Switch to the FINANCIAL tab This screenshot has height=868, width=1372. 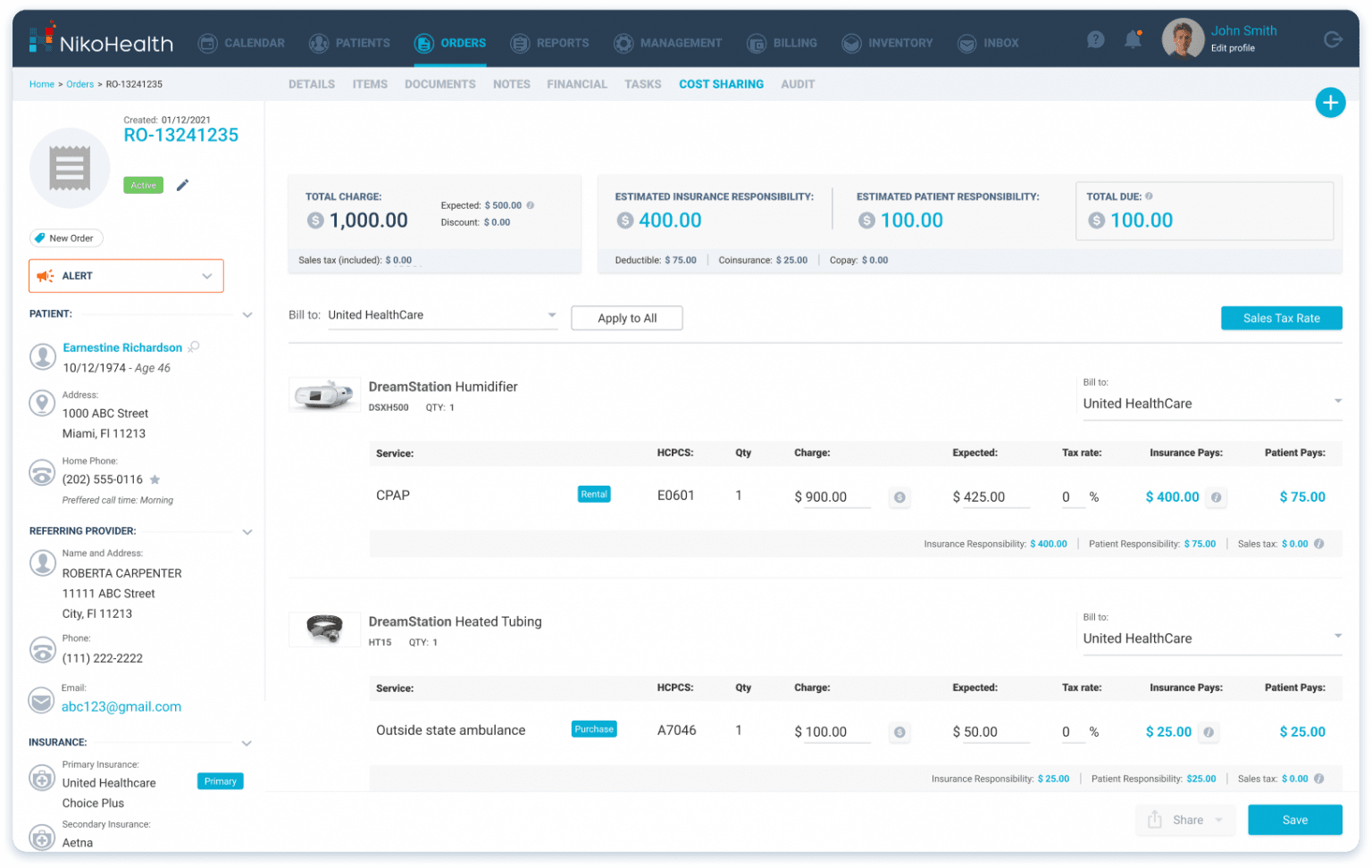click(576, 84)
